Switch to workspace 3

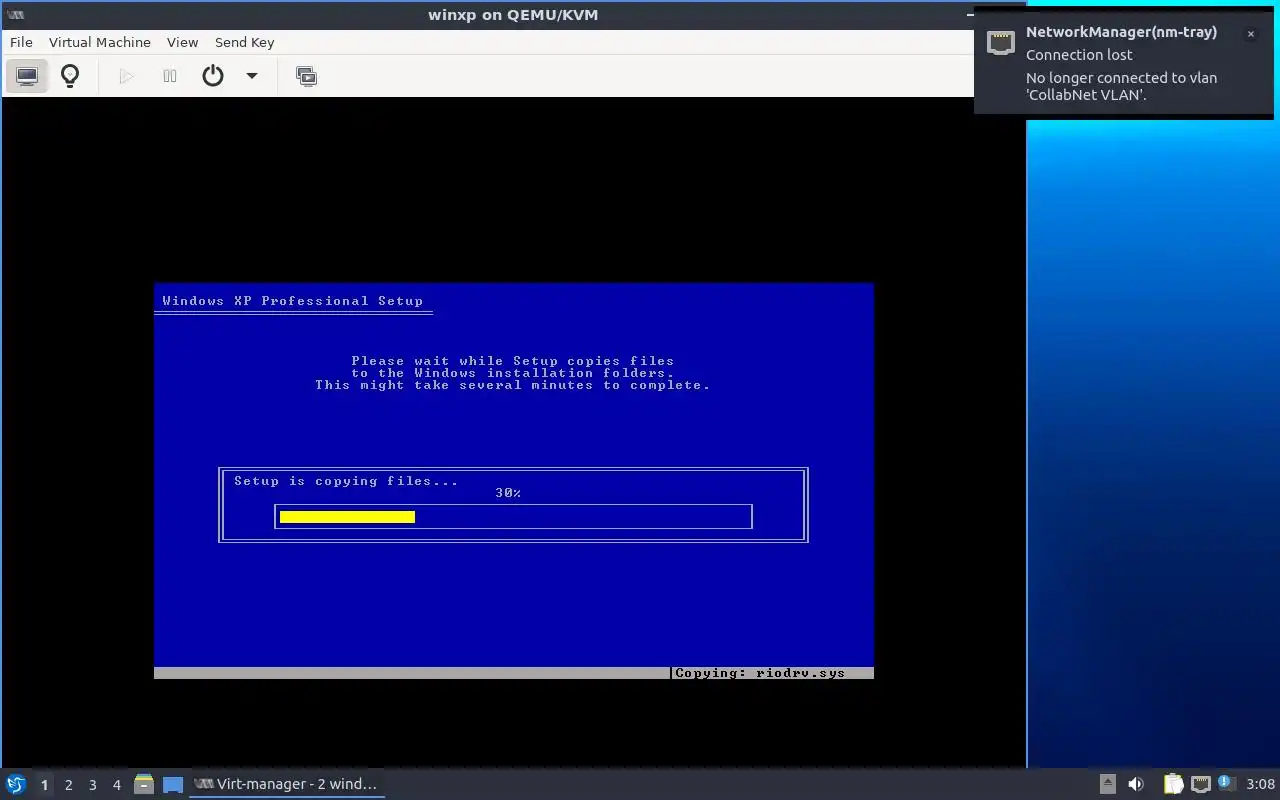pyautogui.click(x=92, y=785)
